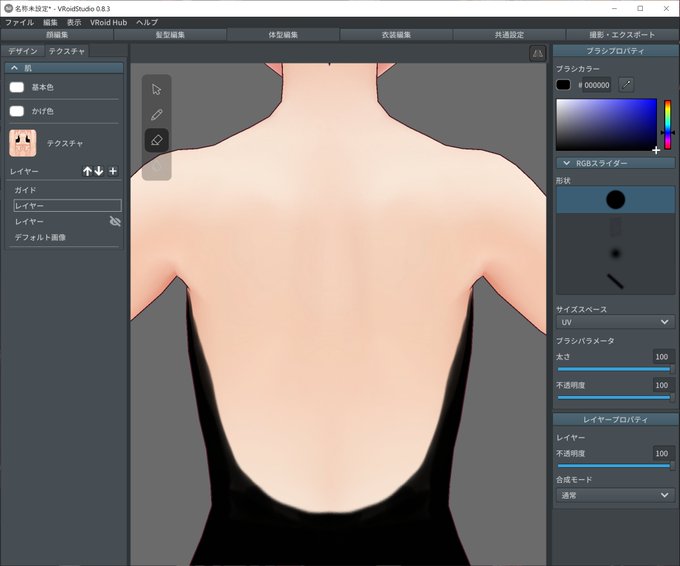Move layer up with the up arrow

coord(87,171)
